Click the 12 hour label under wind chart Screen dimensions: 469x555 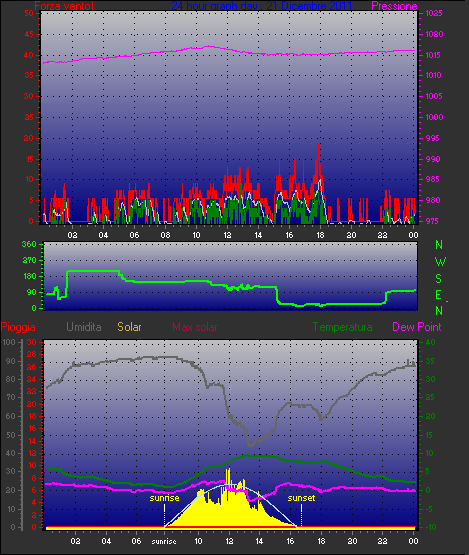pyautogui.click(x=227, y=235)
